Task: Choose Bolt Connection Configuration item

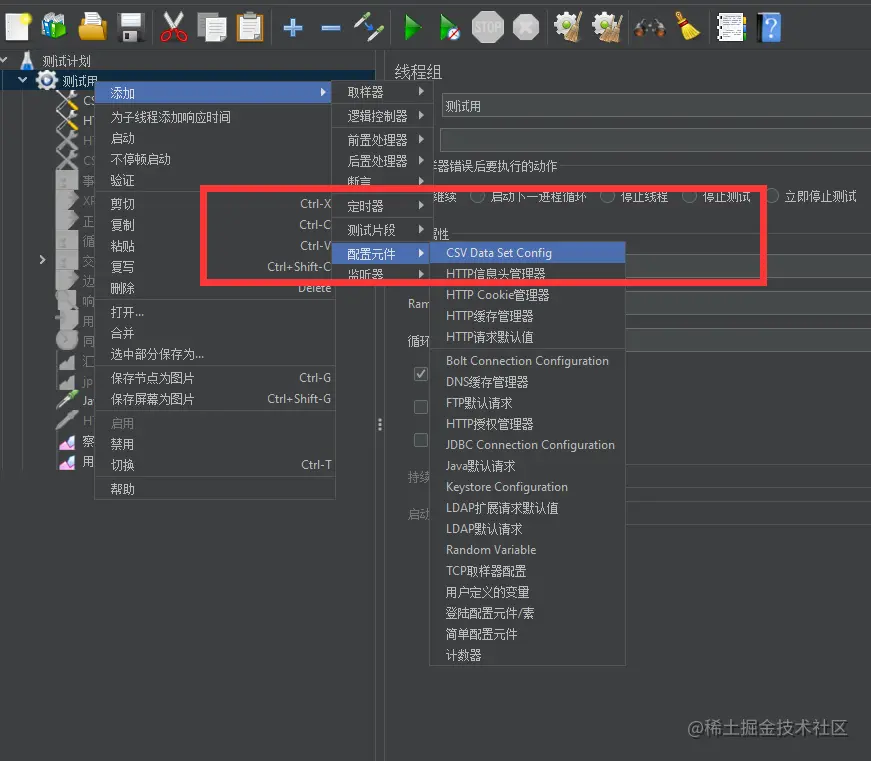Action: pyautogui.click(x=528, y=361)
